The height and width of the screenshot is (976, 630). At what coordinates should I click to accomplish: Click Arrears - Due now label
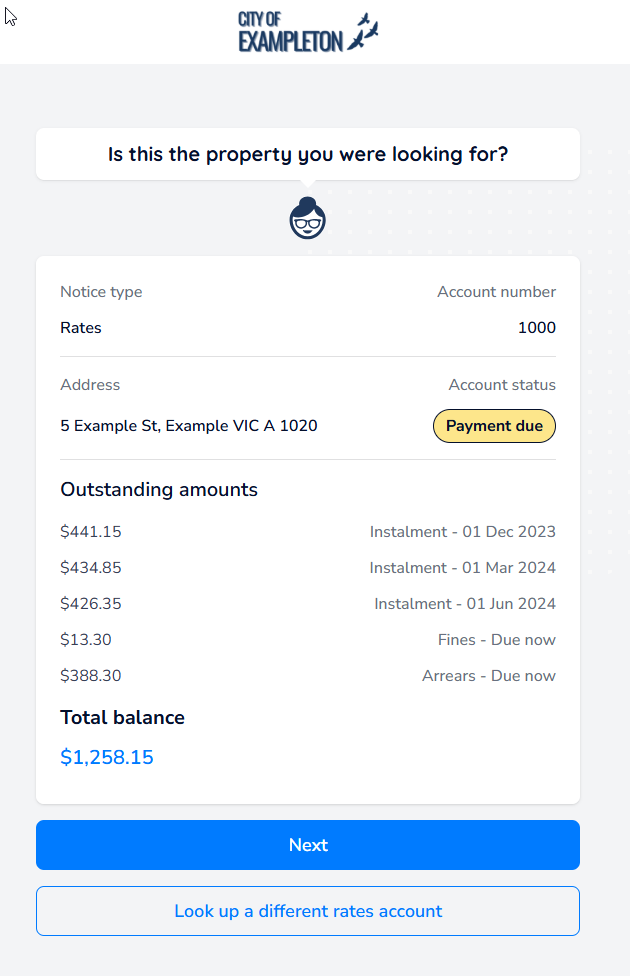(x=488, y=676)
